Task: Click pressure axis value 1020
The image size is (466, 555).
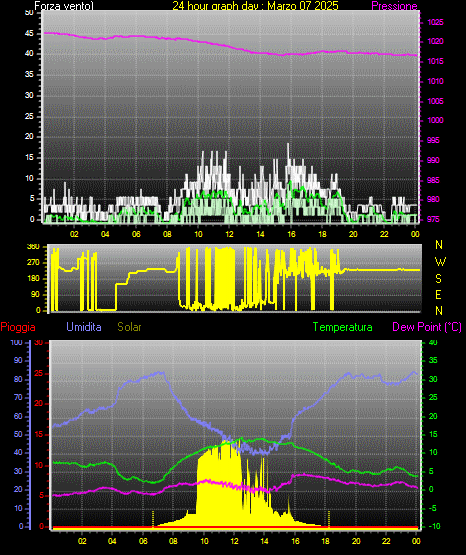Action: pyautogui.click(x=436, y=41)
